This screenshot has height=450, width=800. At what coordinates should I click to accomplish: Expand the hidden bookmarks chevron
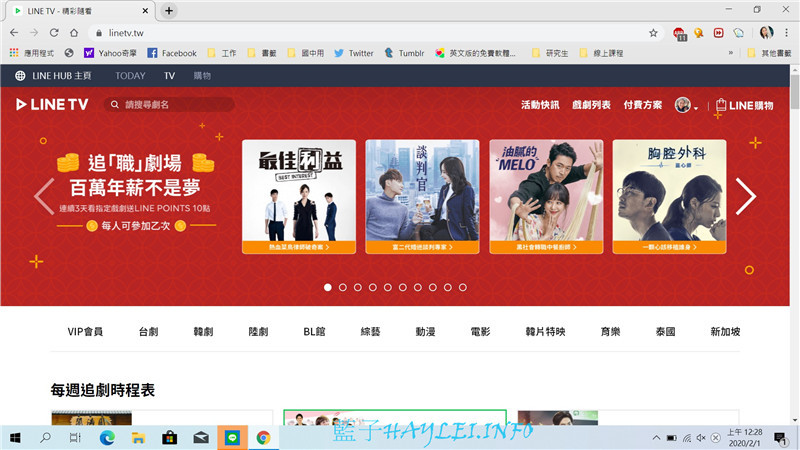tap(731, 53)
